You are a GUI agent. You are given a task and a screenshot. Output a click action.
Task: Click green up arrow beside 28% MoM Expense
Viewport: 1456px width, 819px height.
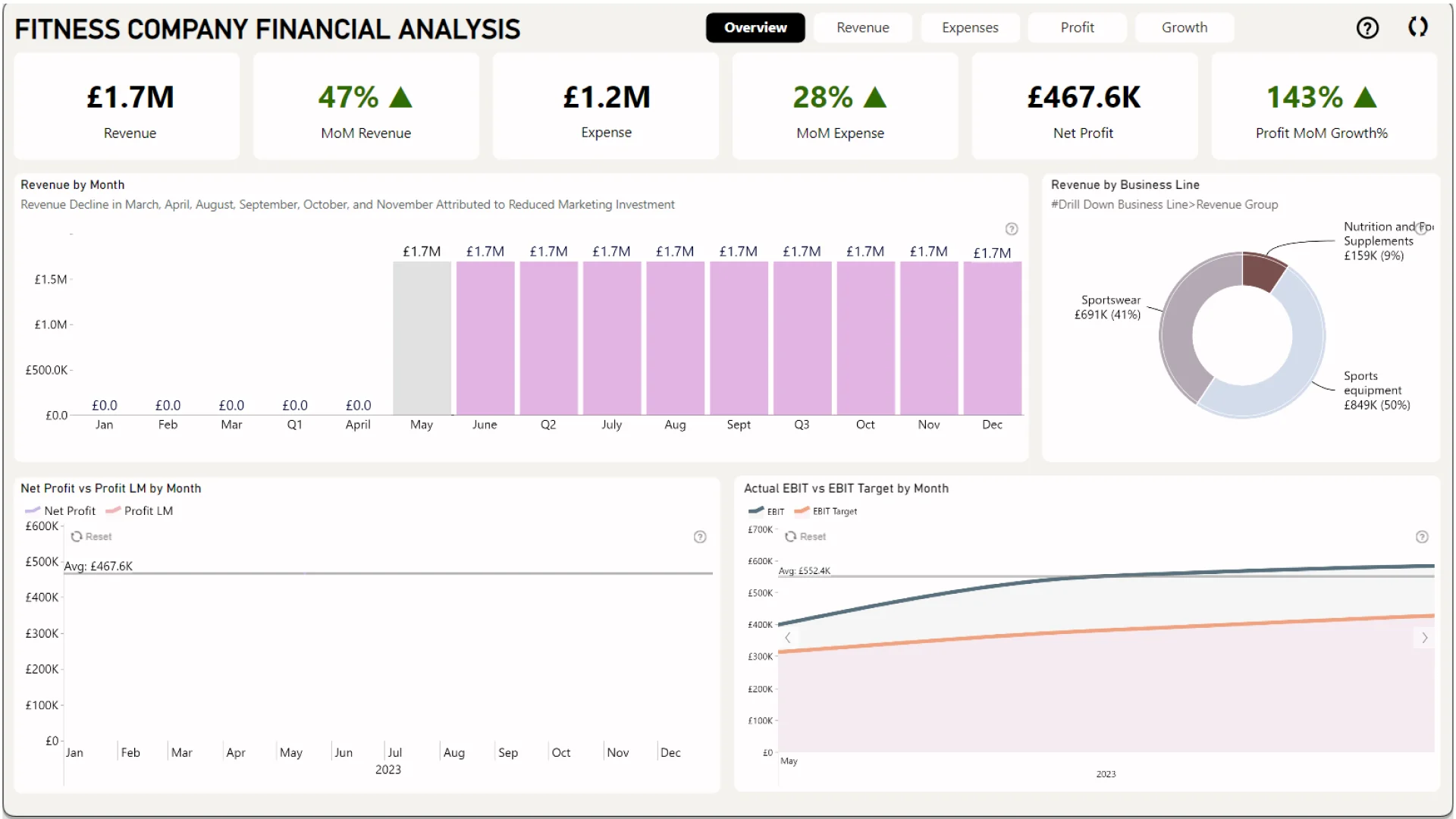(875, 97)
